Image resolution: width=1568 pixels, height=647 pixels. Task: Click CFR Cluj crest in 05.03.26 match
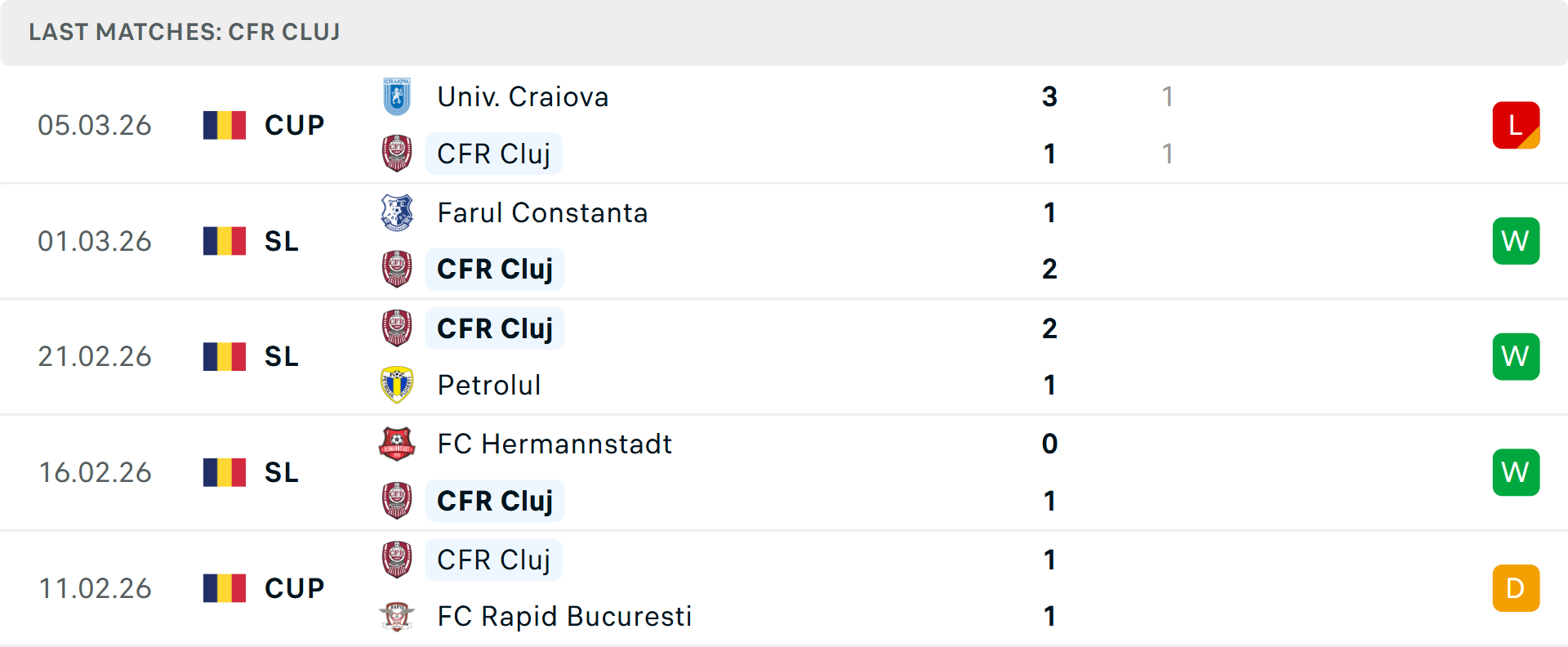click(x=397, y=154)
